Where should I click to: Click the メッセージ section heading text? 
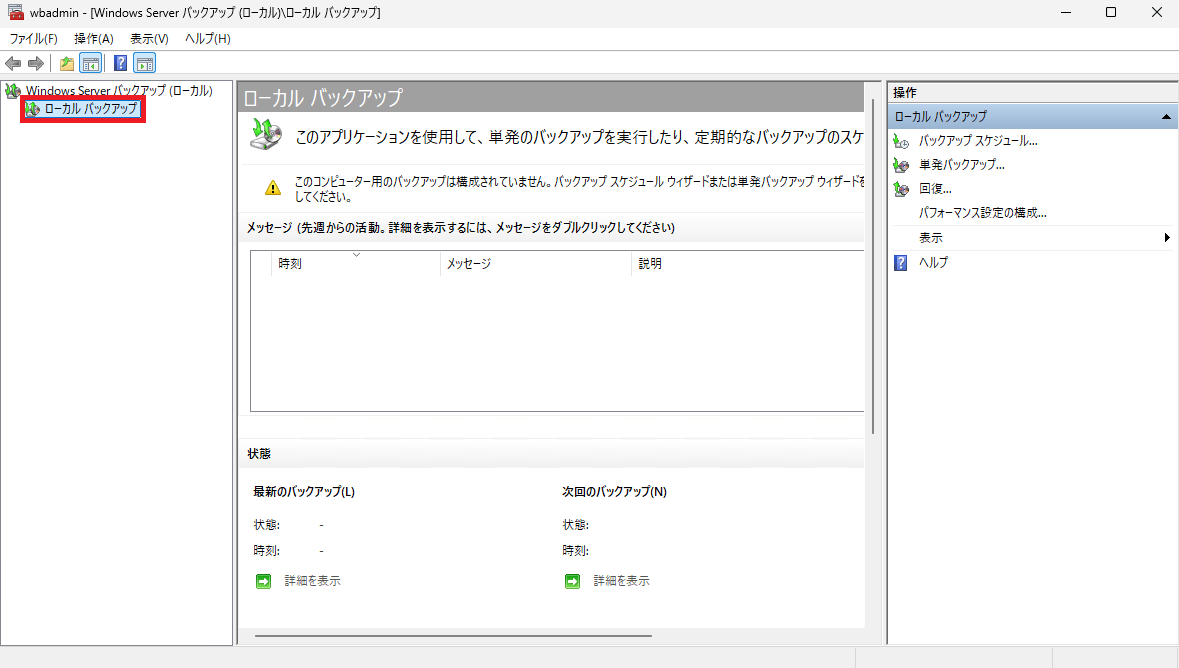[461, 228]
